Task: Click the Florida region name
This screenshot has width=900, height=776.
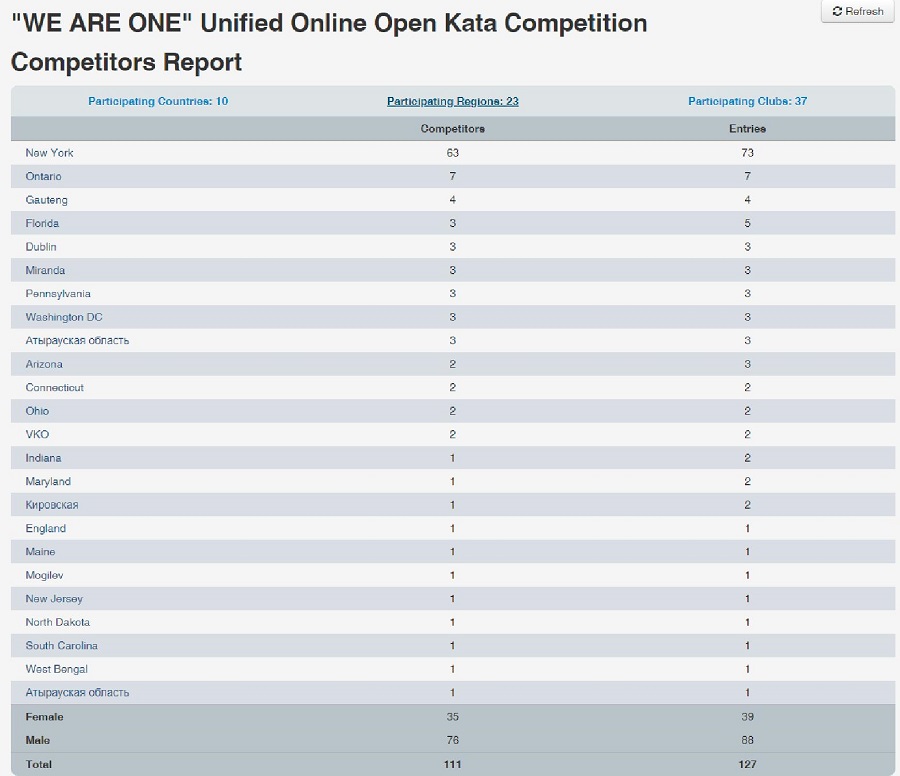Action: coord(42,223)
